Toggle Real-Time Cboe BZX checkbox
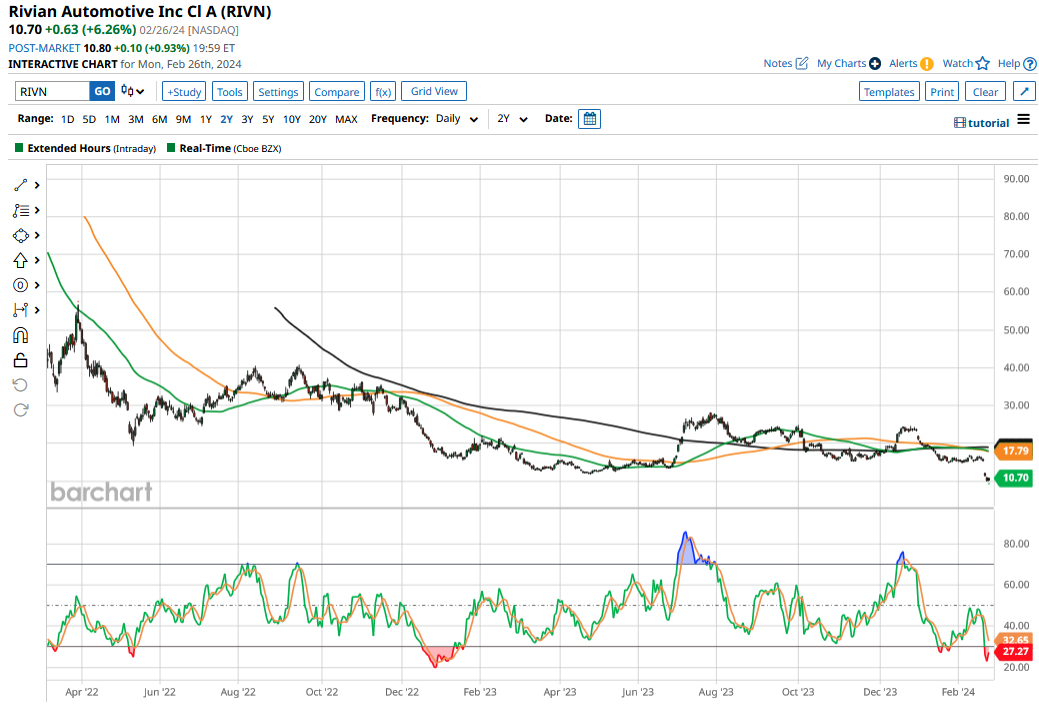 coord(171,148)
